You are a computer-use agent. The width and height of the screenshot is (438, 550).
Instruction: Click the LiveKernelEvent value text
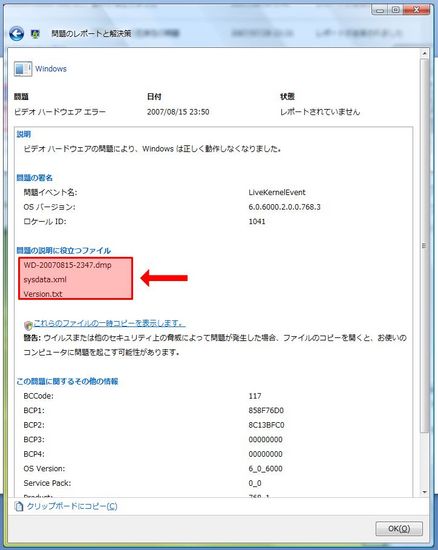coord(277,192)
